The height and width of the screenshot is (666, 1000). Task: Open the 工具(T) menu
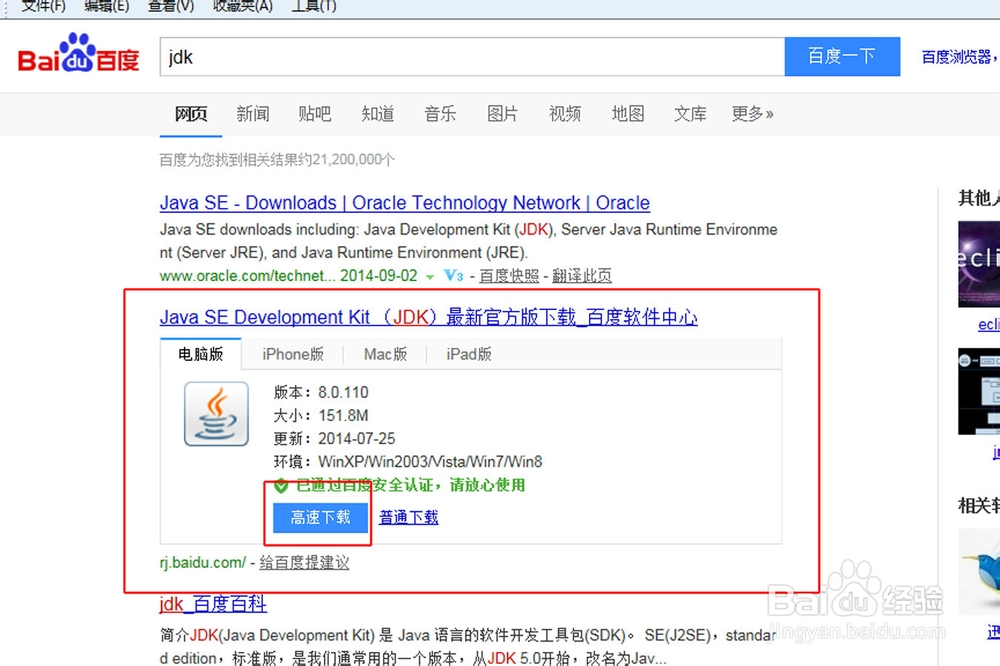point(314,6)
